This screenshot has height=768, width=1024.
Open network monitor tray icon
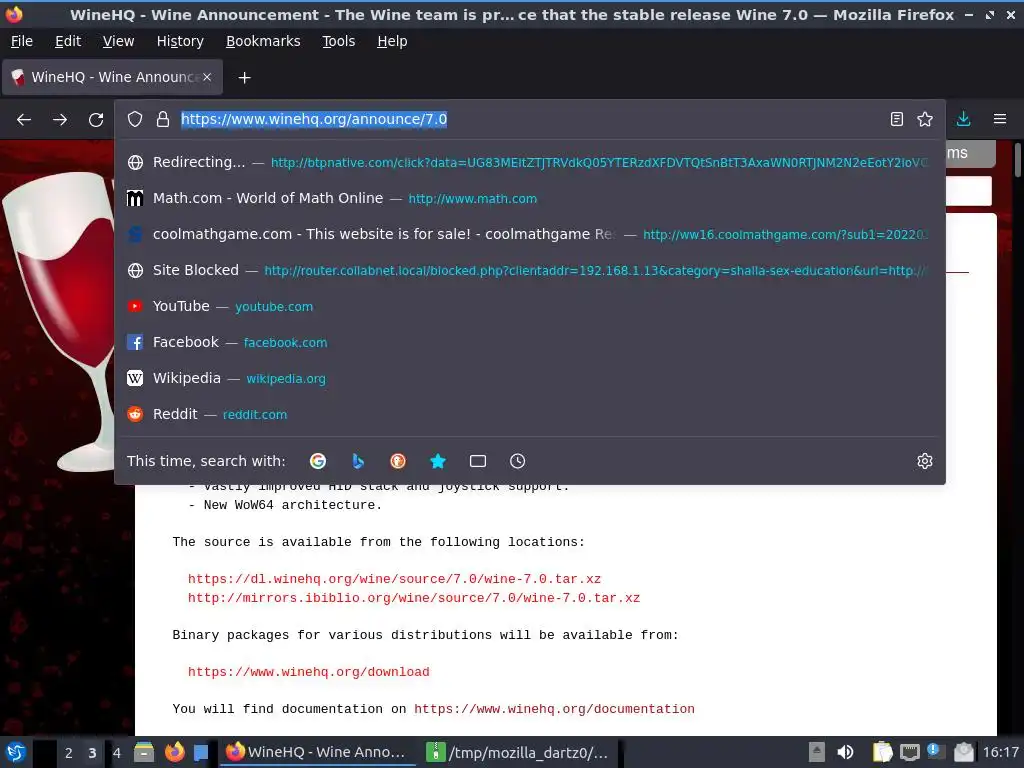pyautogui.click(x=910, y=752)
